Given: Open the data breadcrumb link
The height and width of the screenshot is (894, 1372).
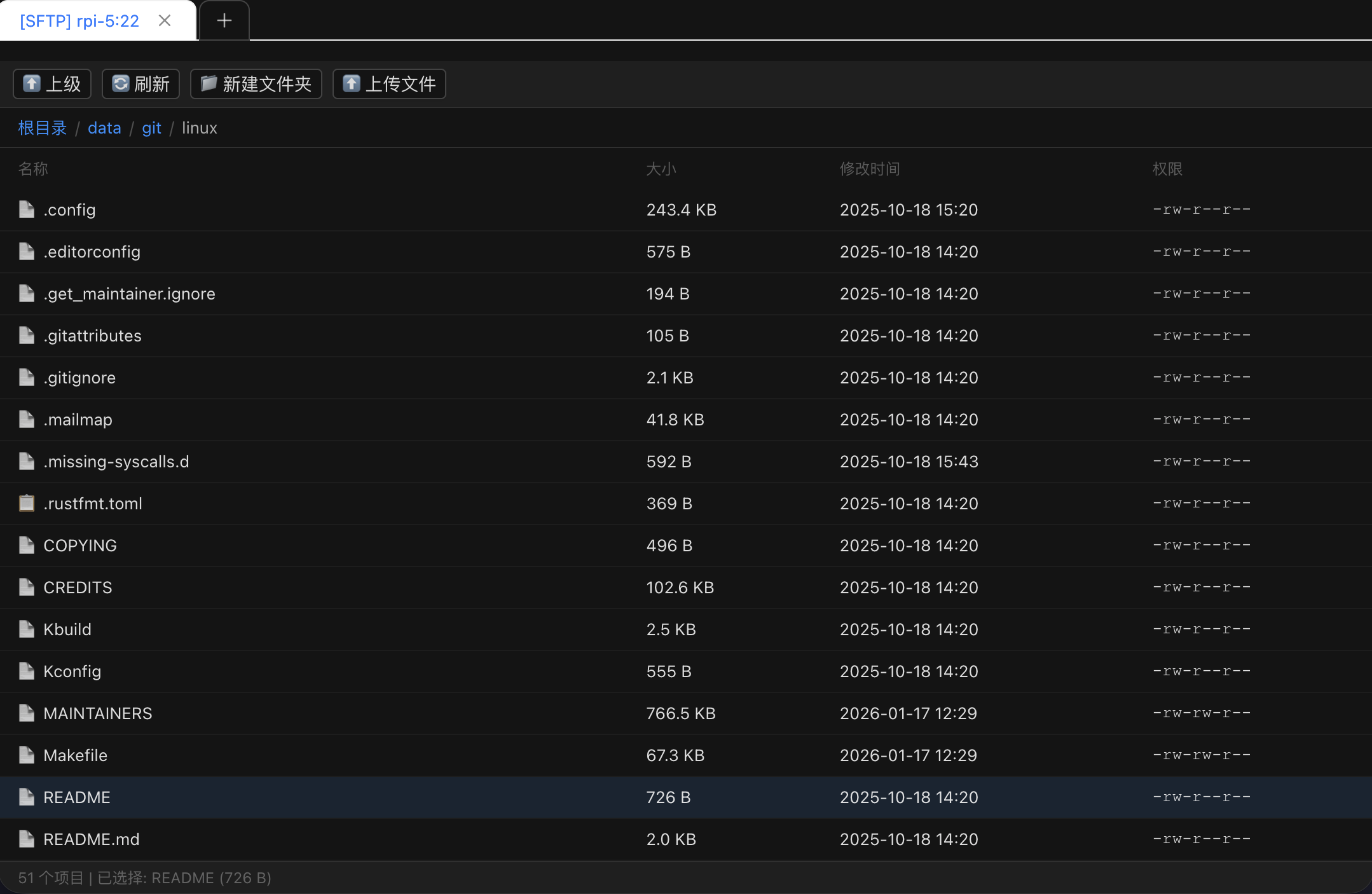Looking at the screenshot, I should coord(104,128).
